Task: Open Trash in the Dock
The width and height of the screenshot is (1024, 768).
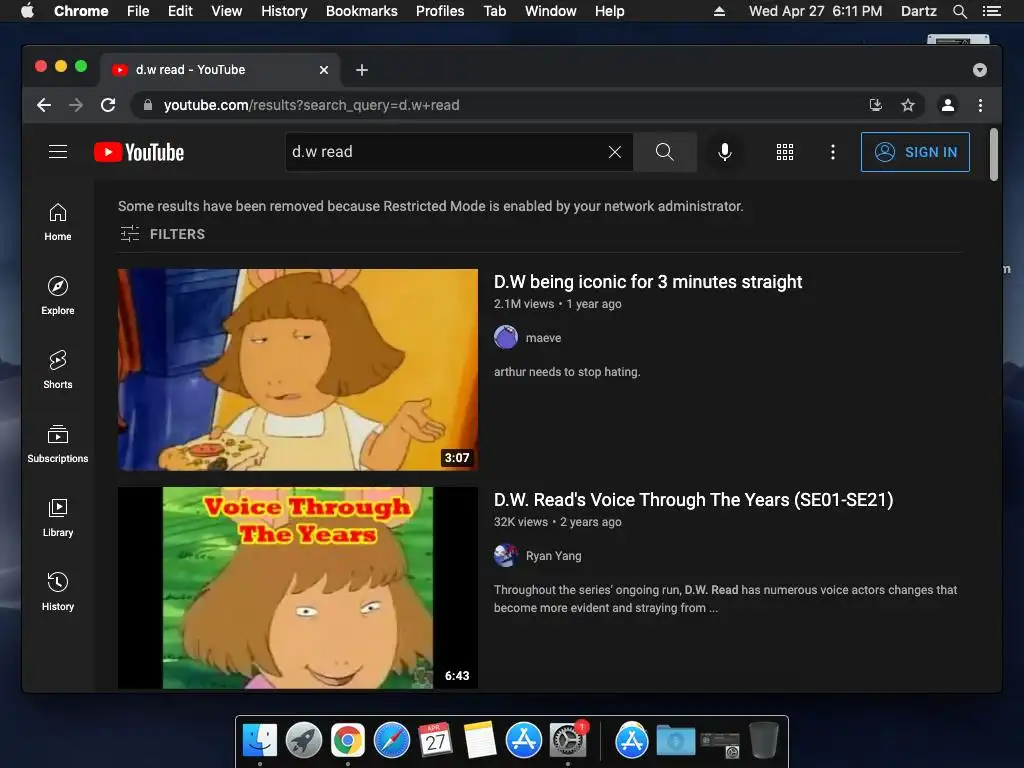Action: point(763,741)
